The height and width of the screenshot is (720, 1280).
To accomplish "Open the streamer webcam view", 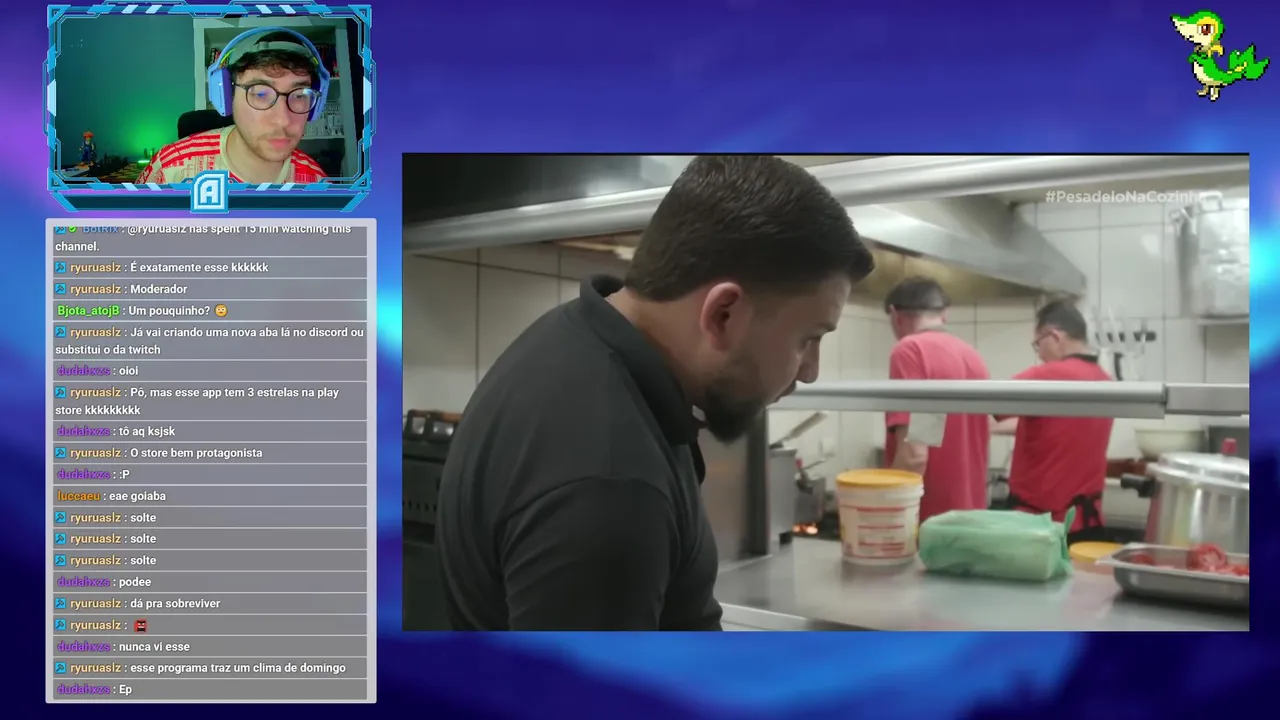I will [209, 102].
